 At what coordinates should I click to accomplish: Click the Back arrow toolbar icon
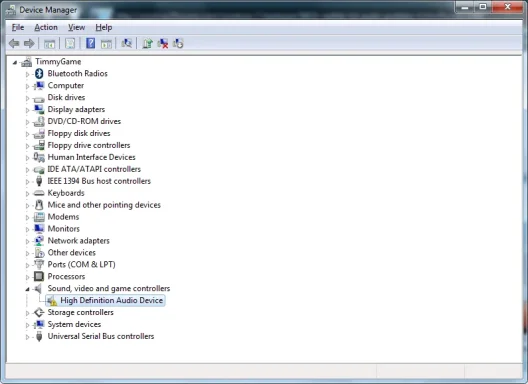[x=14, y=43]
